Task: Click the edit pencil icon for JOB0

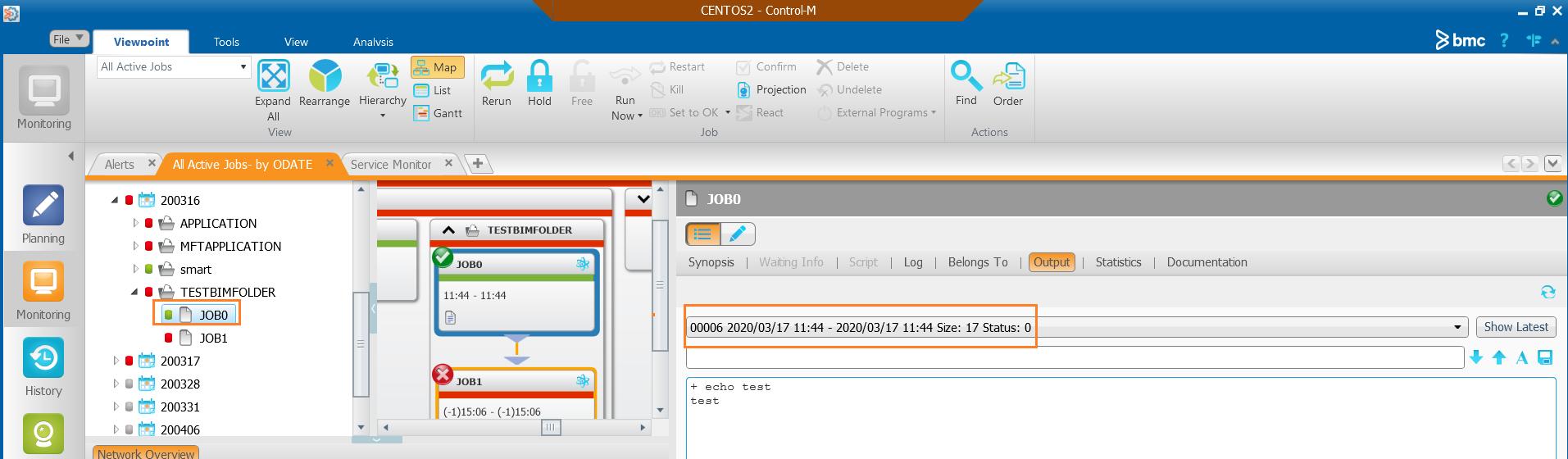Action: click(738, 234)
